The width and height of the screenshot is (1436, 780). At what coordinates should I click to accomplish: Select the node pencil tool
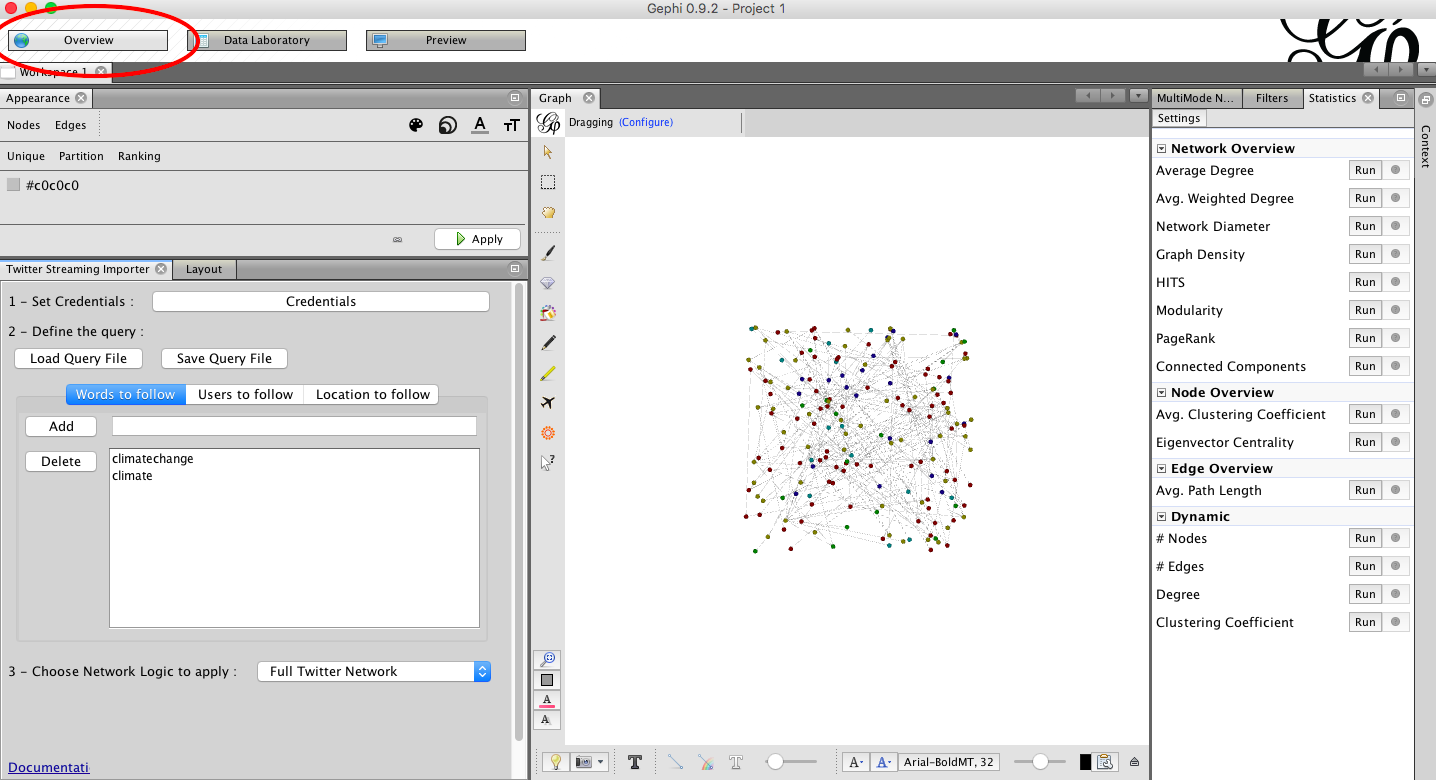548,343
